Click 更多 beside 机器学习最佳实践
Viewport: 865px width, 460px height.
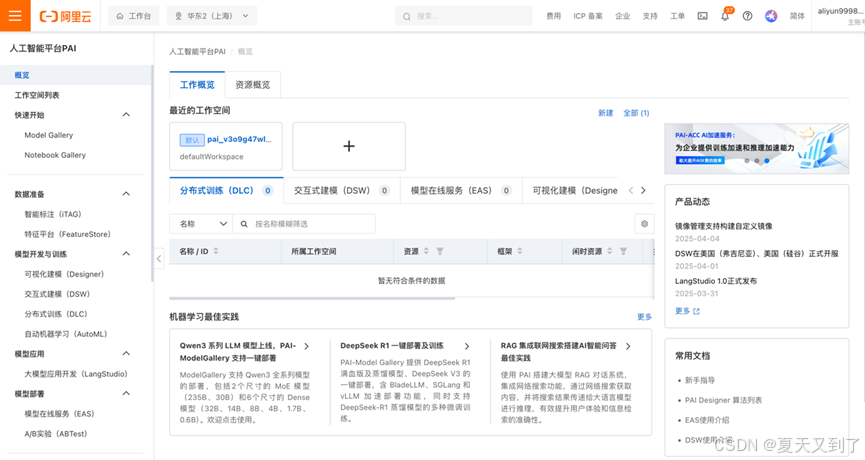coord(644,317)
